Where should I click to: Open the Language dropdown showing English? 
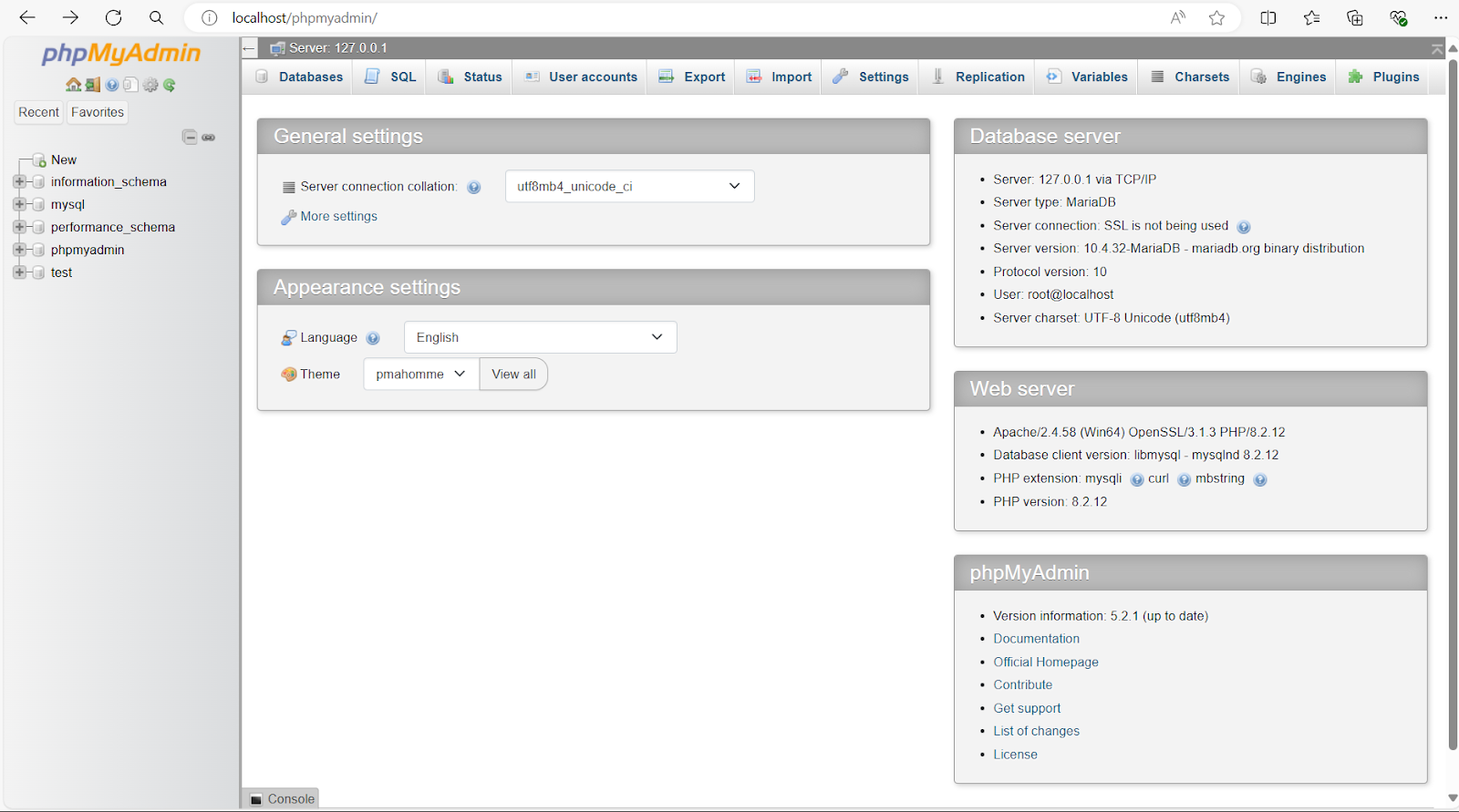(540, 337)
